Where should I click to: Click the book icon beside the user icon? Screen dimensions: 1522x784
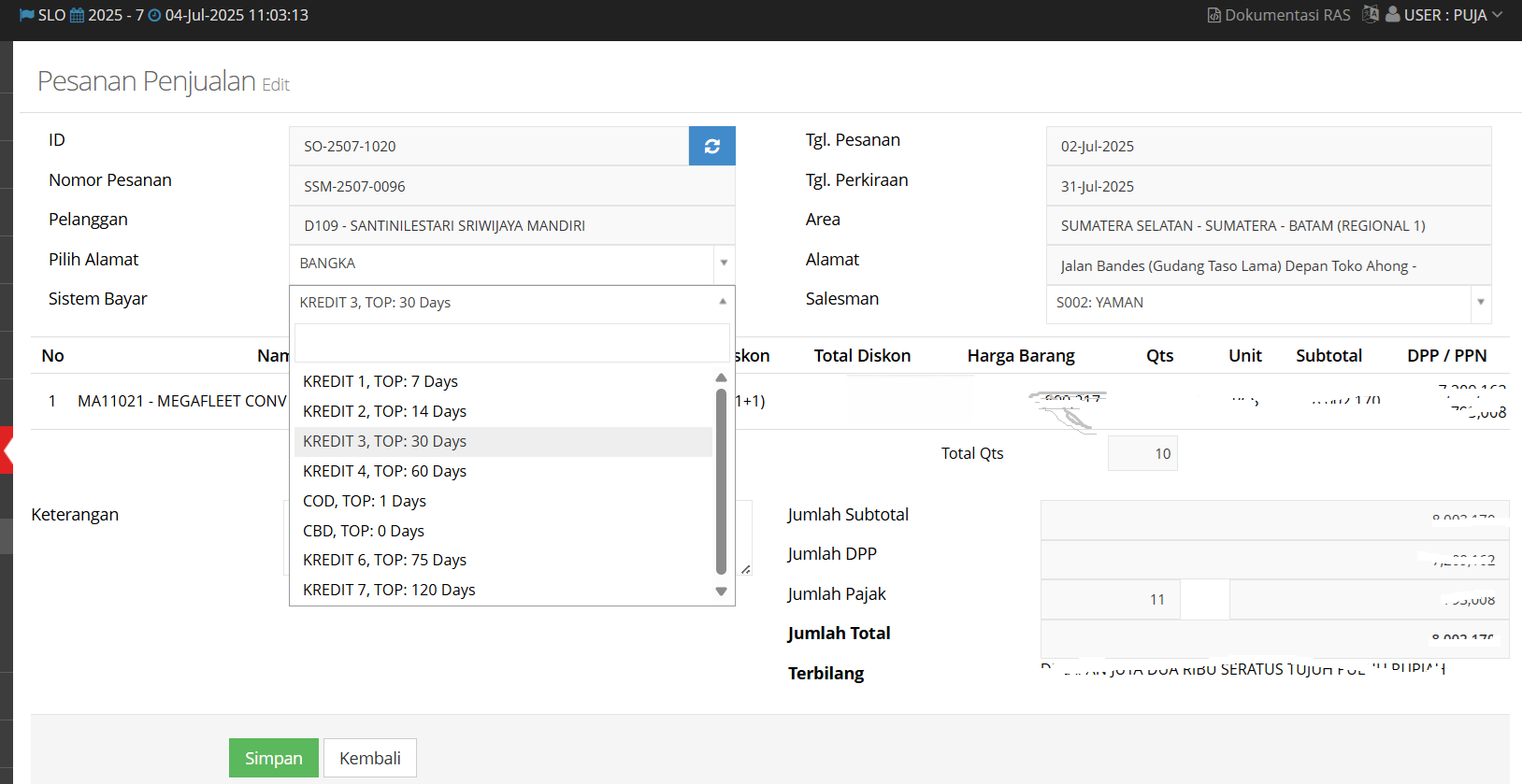[1371, 14]
